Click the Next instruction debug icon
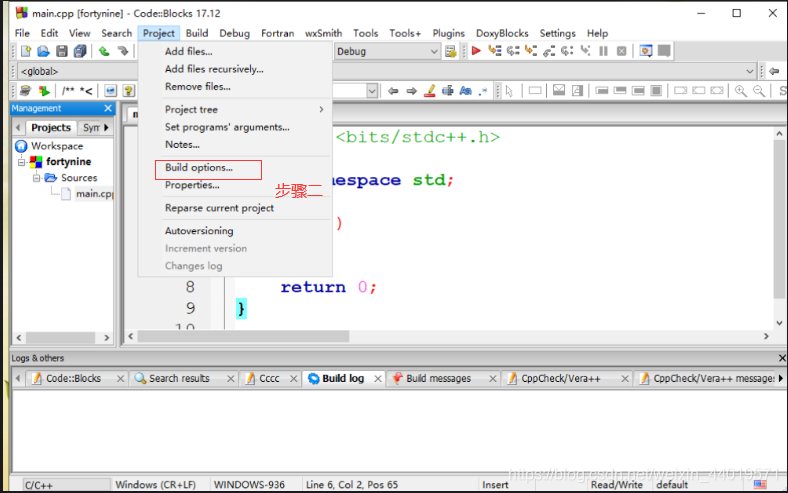This screenshot has height=493, width=788. [567, 51]
